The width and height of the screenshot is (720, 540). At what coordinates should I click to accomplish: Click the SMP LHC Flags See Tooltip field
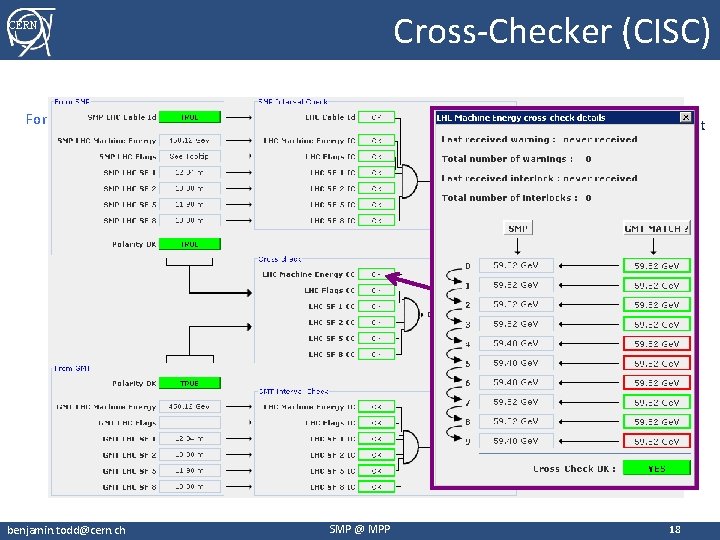190,157
